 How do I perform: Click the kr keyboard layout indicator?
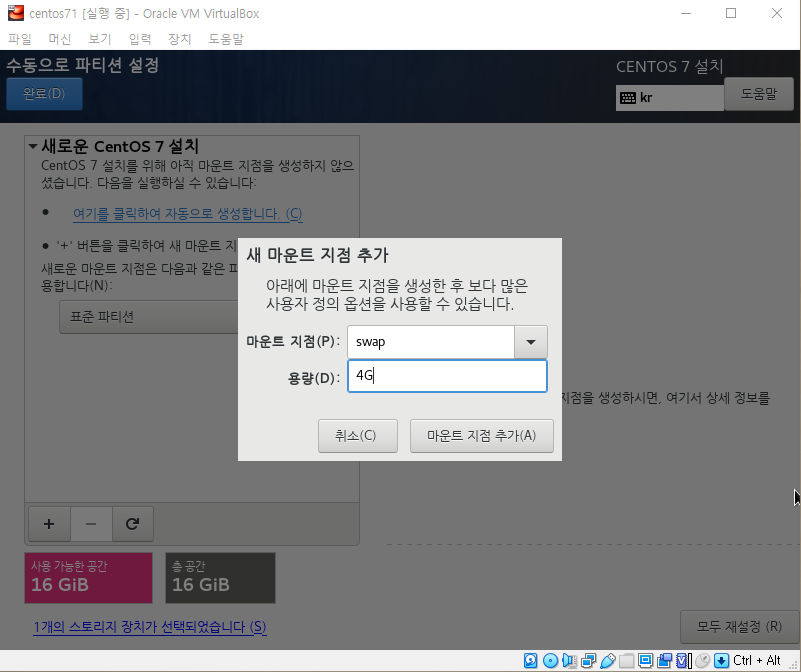tap(669, 98)
